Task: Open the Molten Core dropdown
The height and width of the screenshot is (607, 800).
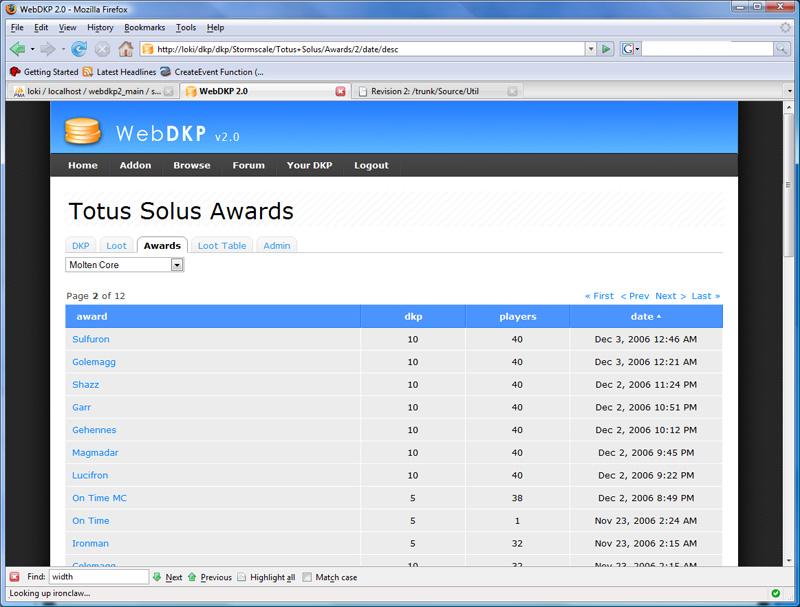Action: (177, 265)
